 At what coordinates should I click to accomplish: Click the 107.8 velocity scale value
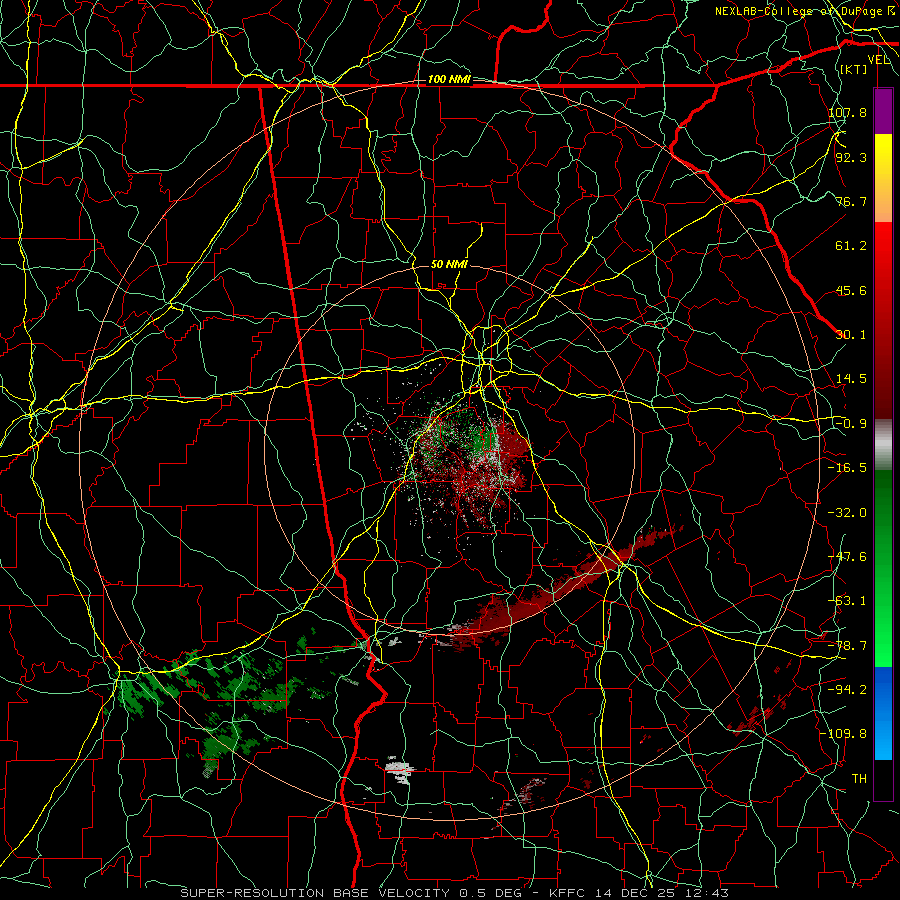pyautogui.click(x=848, y=112)
